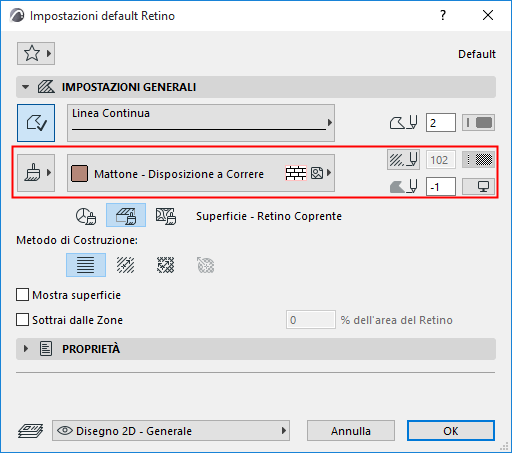Enable the Sottrai dalle Zone checkbox
512x453 pixels.
(x=22, y=320)
